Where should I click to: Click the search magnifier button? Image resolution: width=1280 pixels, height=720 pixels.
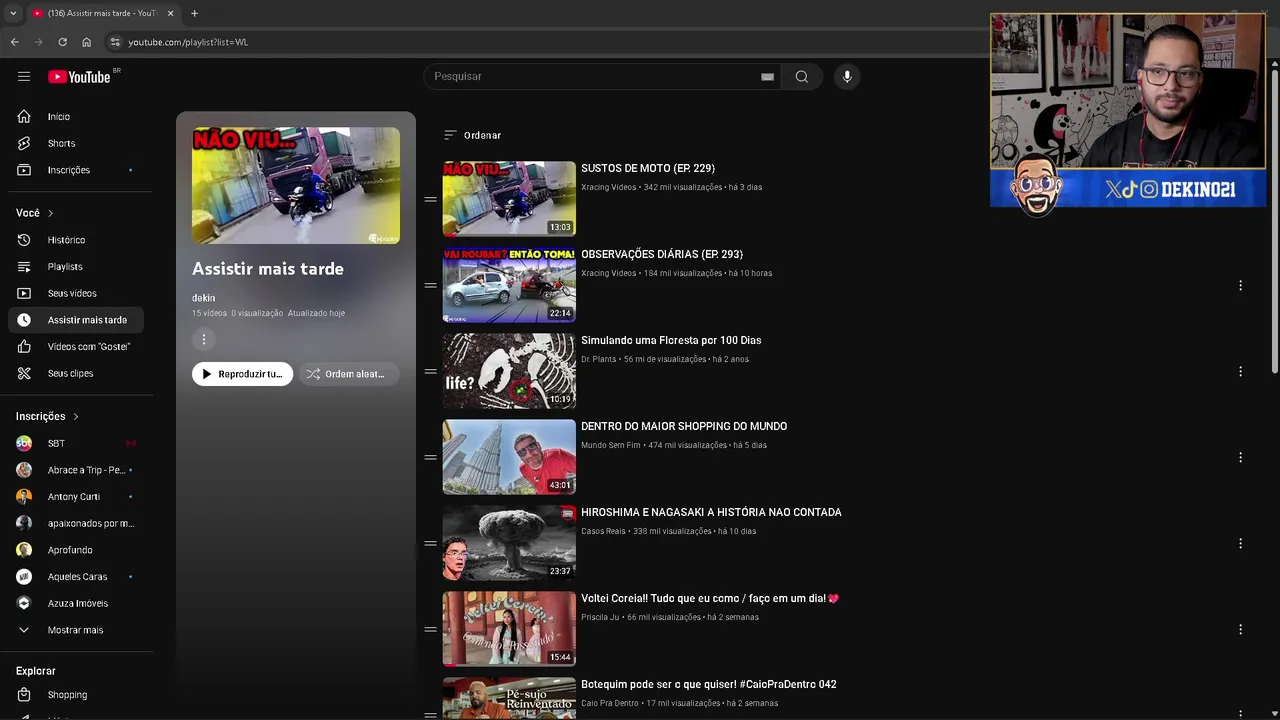[802, 76]
